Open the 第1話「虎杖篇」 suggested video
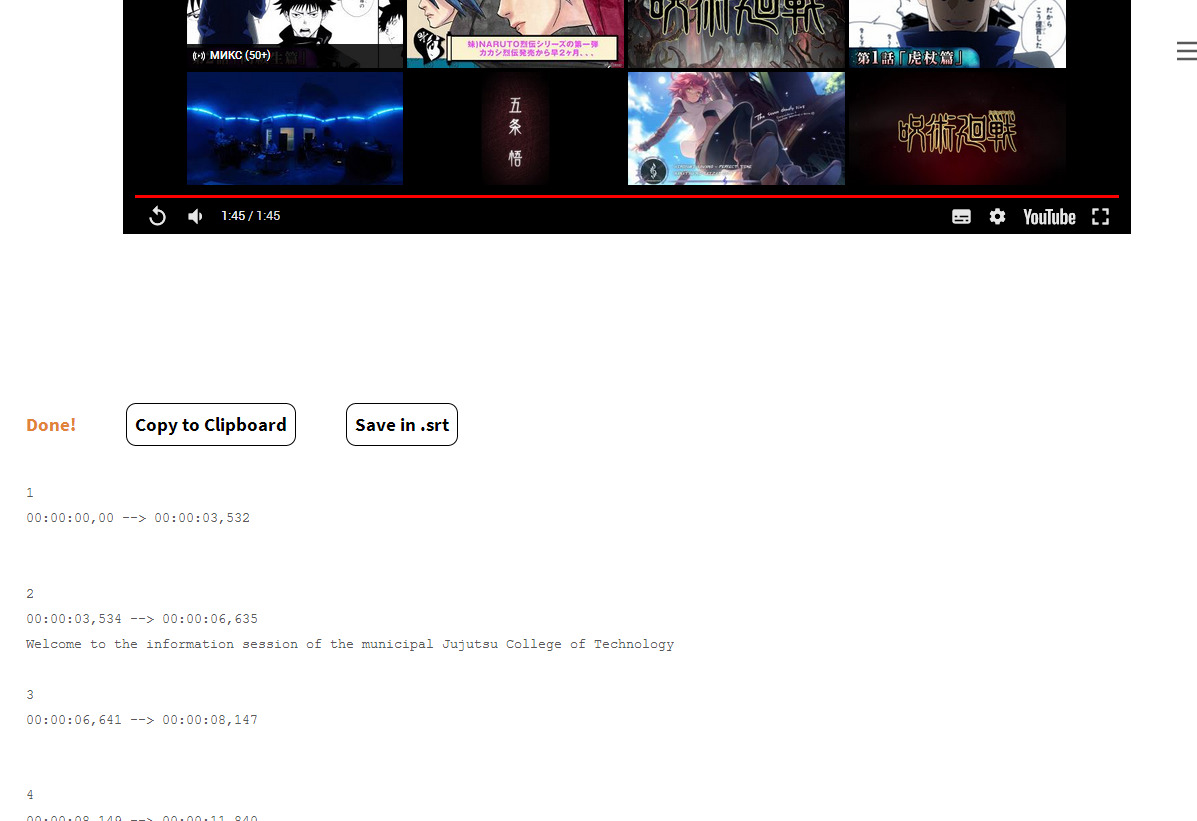The image size is (1197, 821). pyautogui.click(x=957, y=33)
